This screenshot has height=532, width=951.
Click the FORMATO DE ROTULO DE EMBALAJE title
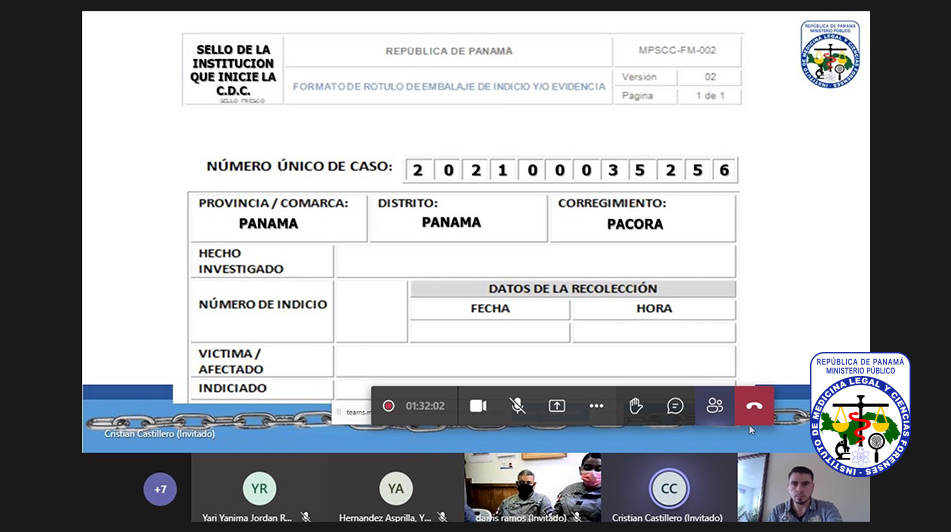point(449,86)
